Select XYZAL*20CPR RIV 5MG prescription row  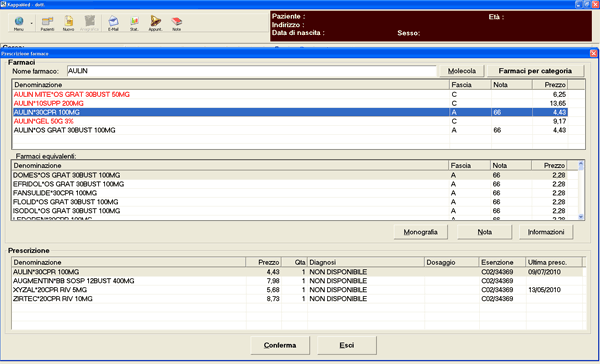[x=297, y=290]
